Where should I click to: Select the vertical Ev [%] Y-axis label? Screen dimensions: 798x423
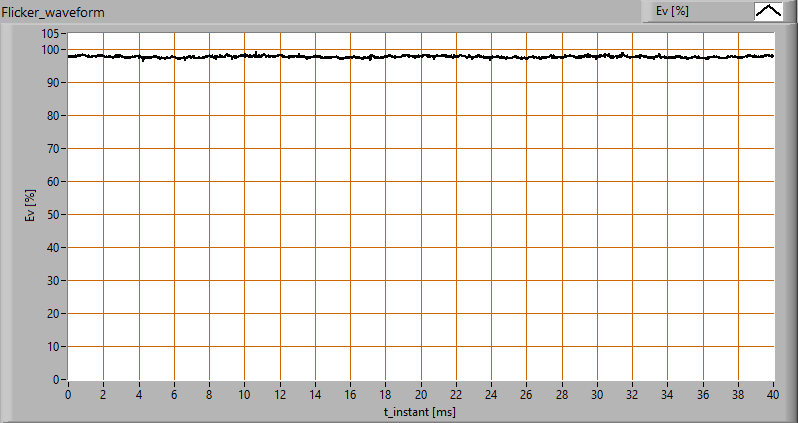[30, 206]
